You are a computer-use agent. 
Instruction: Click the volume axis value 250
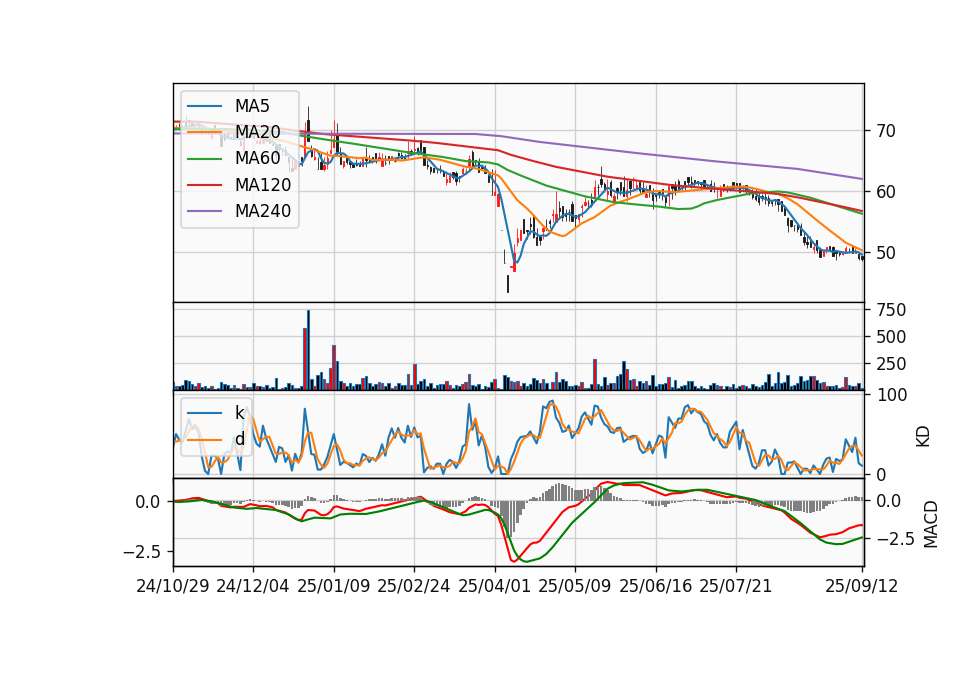point(891,364)
